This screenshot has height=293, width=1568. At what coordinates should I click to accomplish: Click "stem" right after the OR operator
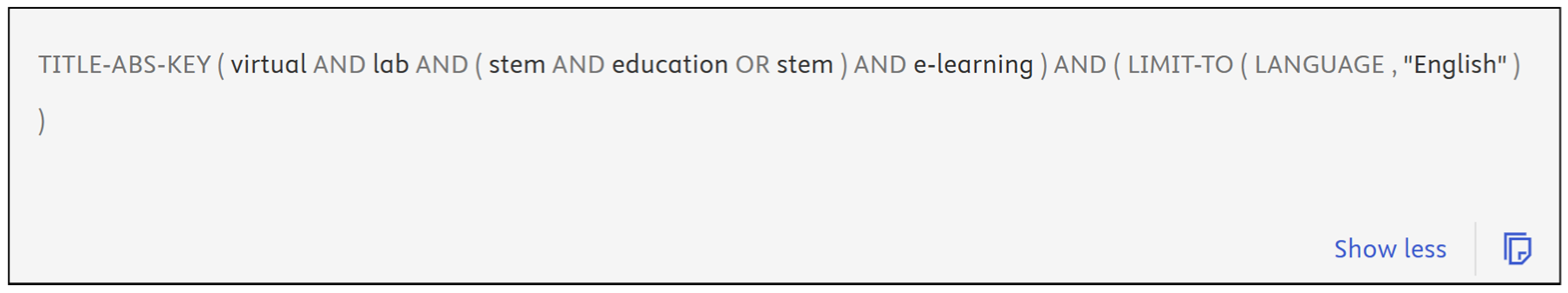(x=804, y=64)
